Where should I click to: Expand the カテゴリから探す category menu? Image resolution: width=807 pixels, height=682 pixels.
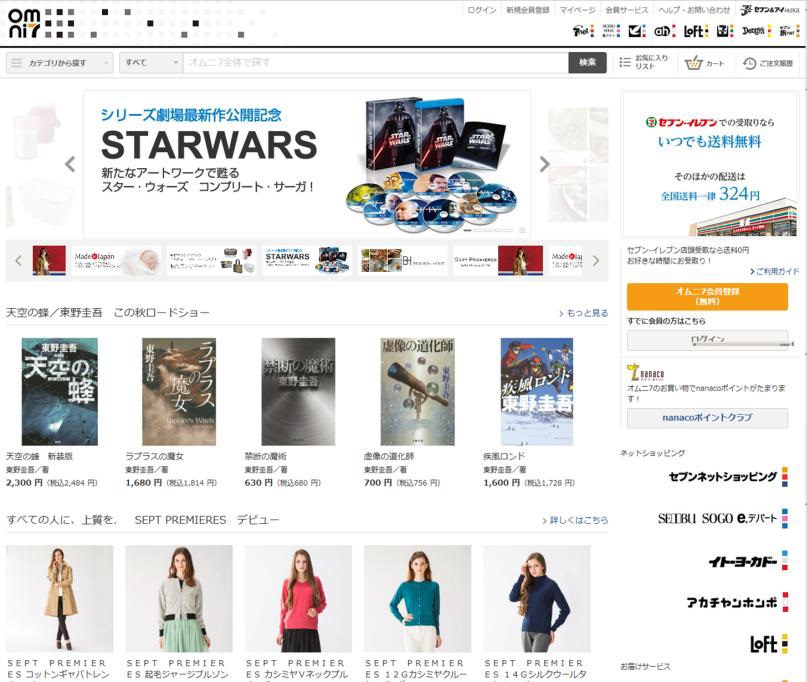click(x=59, y=63)
